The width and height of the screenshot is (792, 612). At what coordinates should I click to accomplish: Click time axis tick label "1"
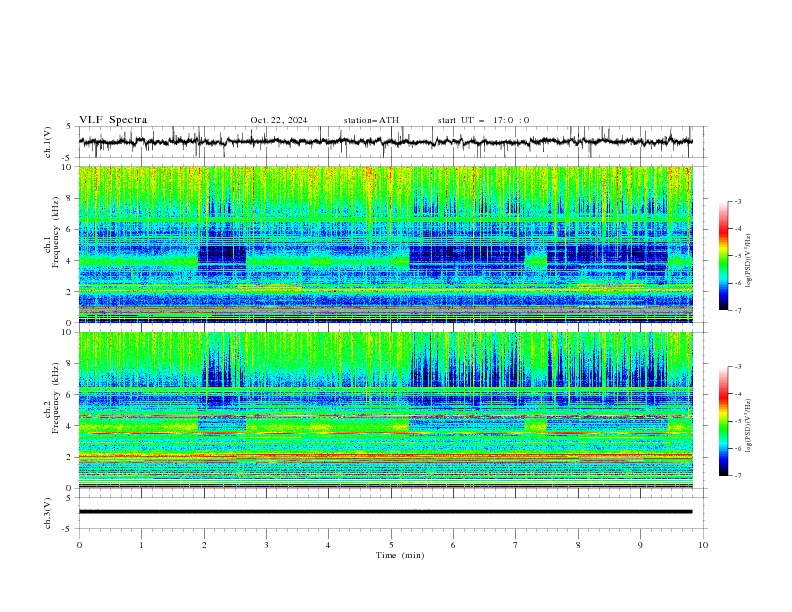tap(141, 545)
